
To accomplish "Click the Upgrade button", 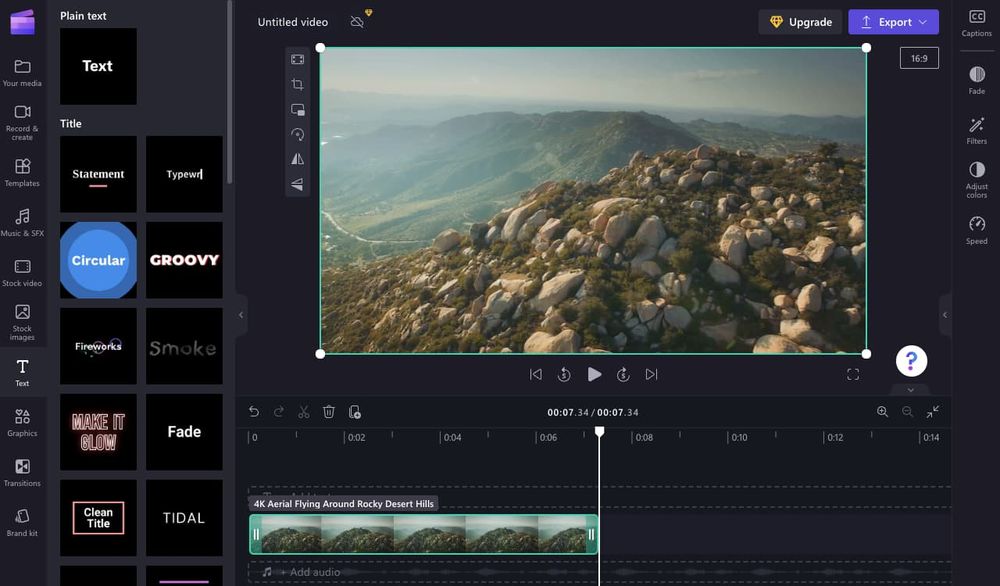I will coord(800,21).
